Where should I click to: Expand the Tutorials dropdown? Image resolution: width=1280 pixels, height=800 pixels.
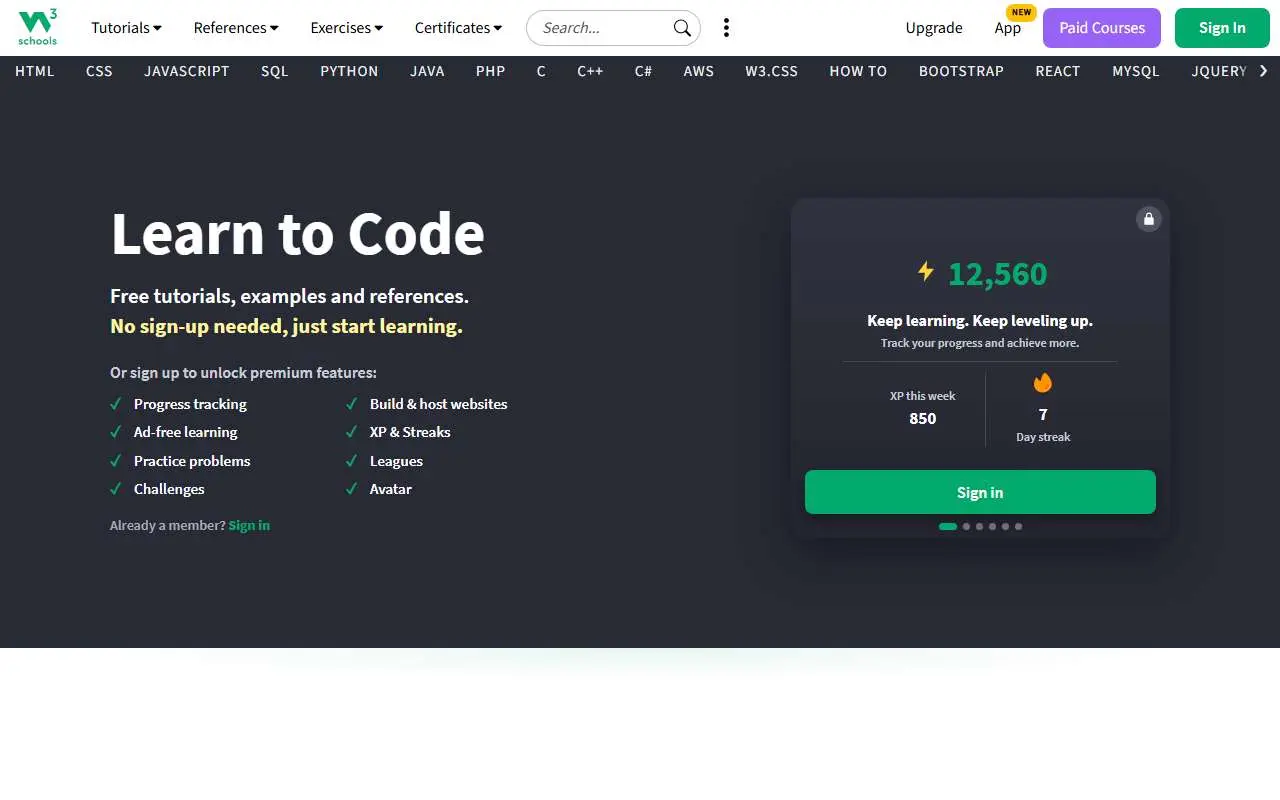tap(126, 28)
